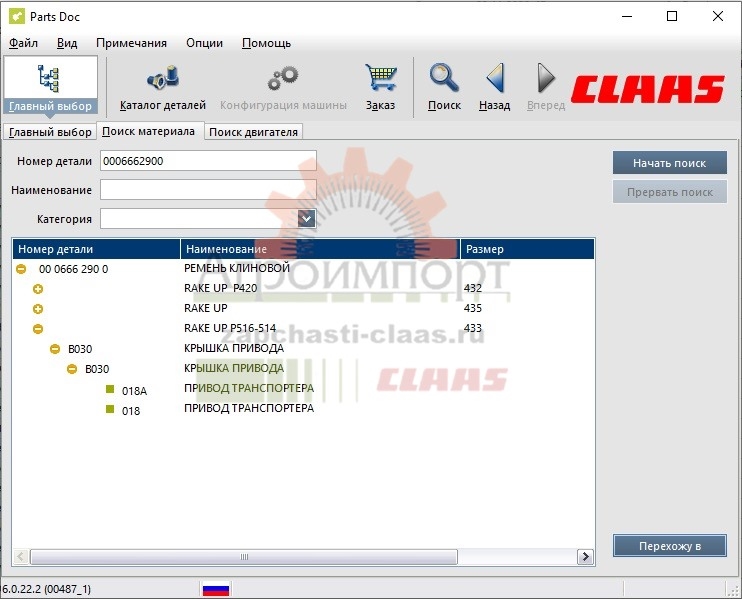Open the Примечания menu
The width and height of the screenshot is (742, 599).
pyautogui.click(x=131, y=43)
